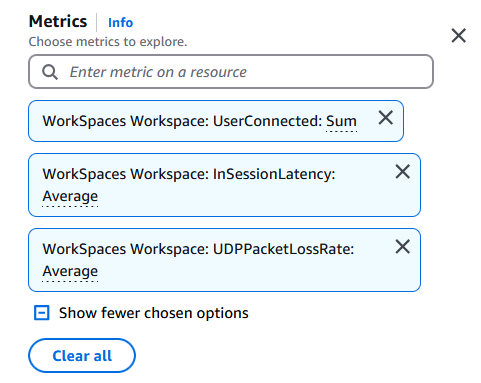This screenshot has width=481, height=383.
Task: Select the 'WorkSpaces Workspace: InSessionLatency' text
Action: click(x=189, y=174)
